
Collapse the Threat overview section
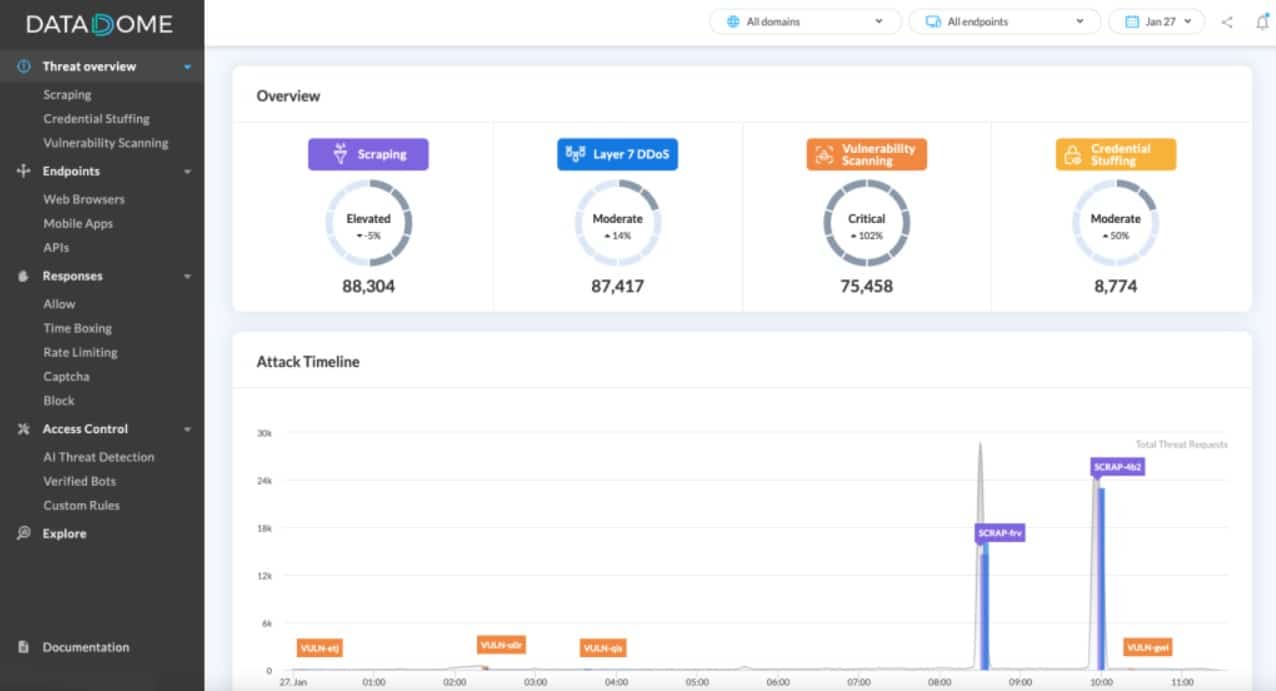pos(185,66)
